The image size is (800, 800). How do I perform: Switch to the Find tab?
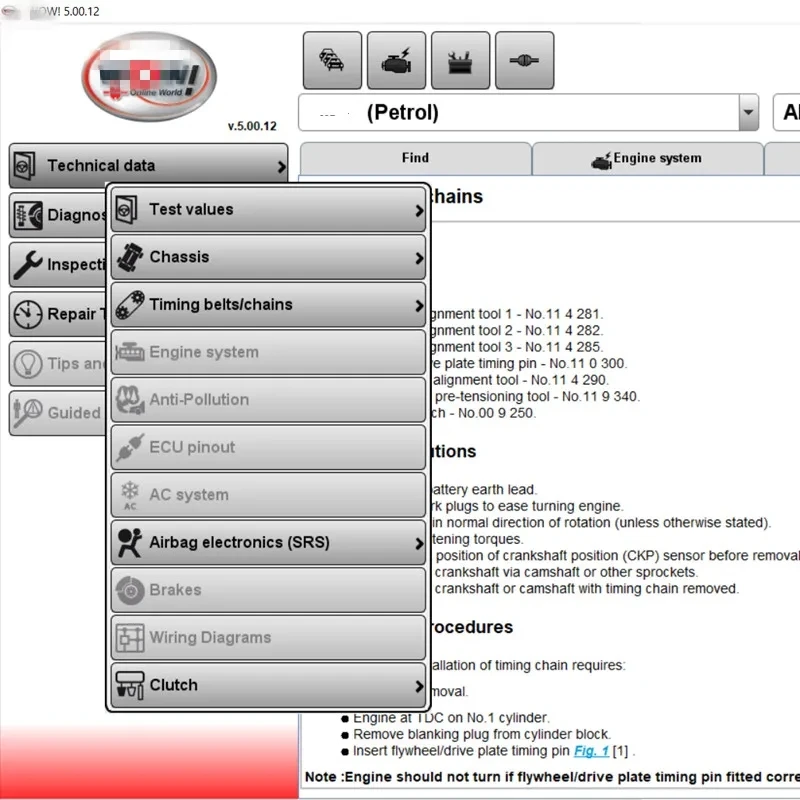(x=415, y=159)
